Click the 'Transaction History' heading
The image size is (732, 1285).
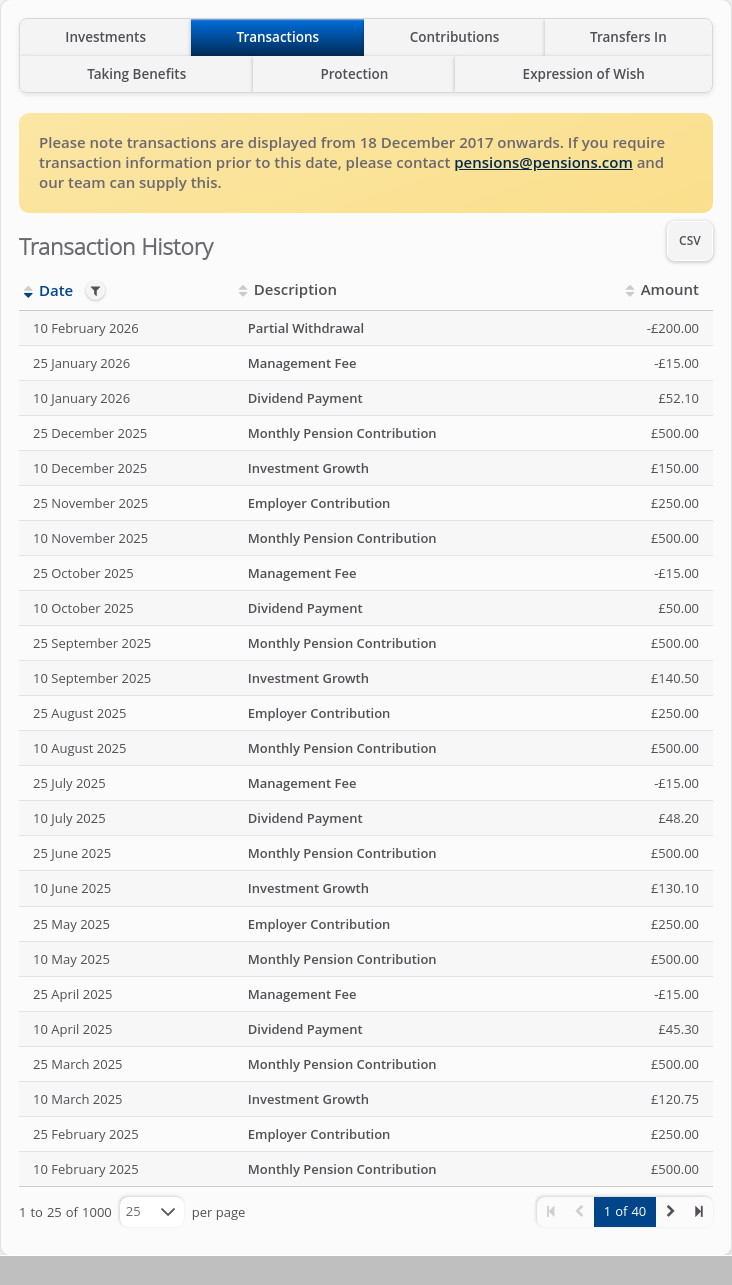pos(116,247)
